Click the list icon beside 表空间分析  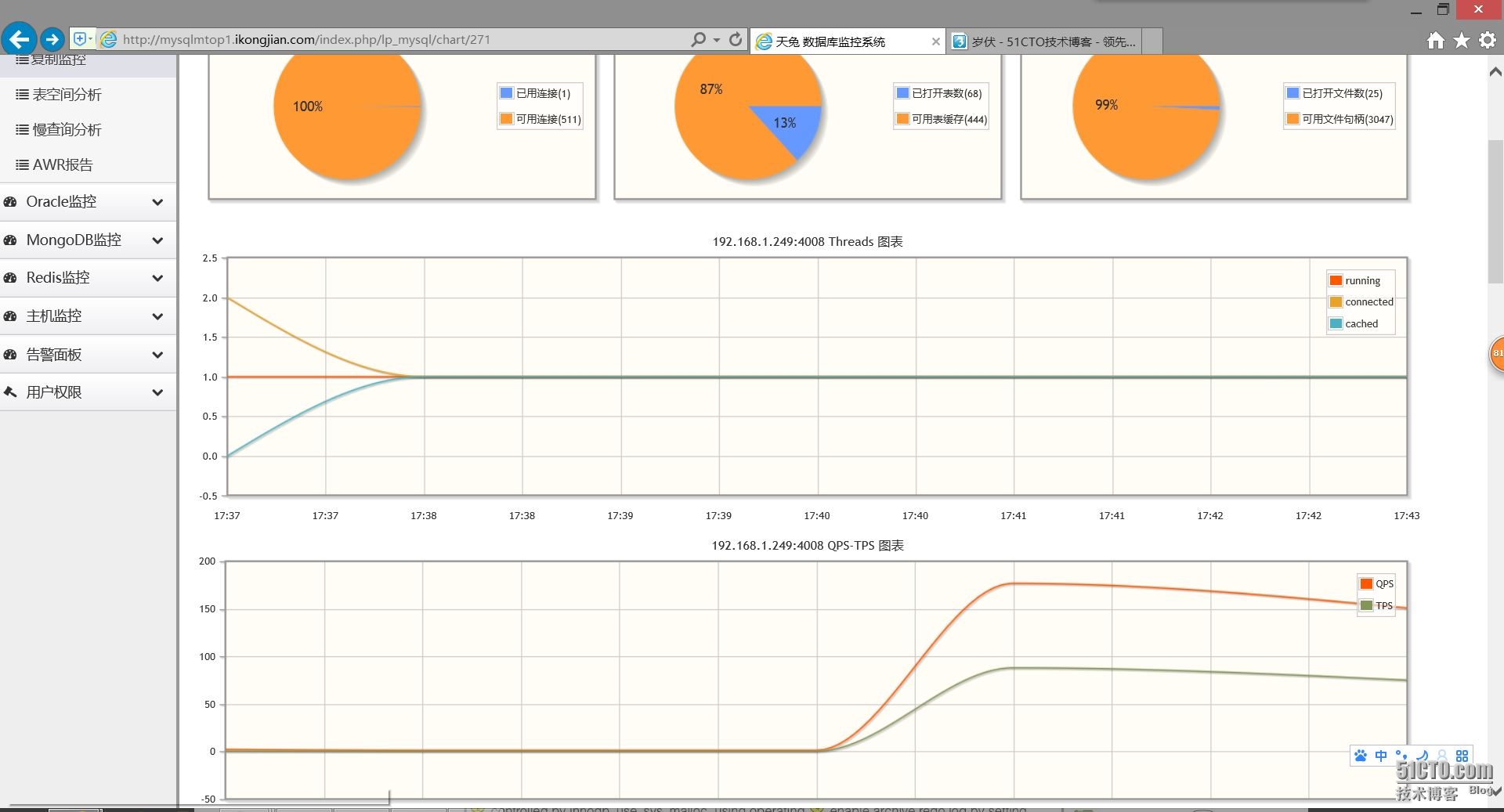tap(22, 94)
